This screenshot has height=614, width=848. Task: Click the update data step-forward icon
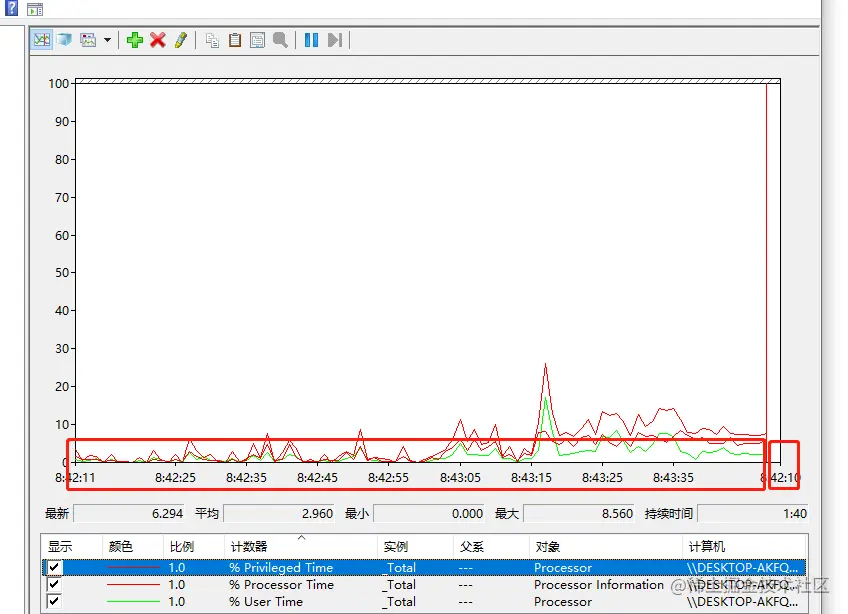coord(335,40)
